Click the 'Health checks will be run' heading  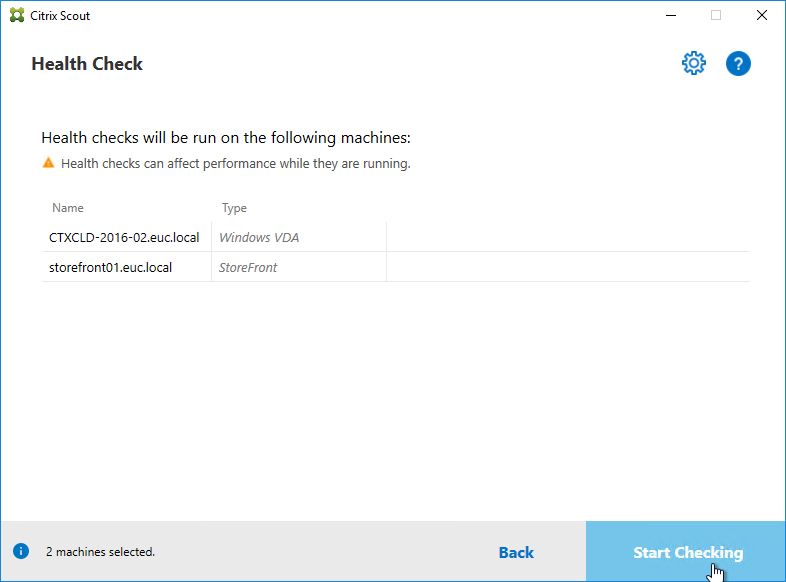[x=226, y=138]
